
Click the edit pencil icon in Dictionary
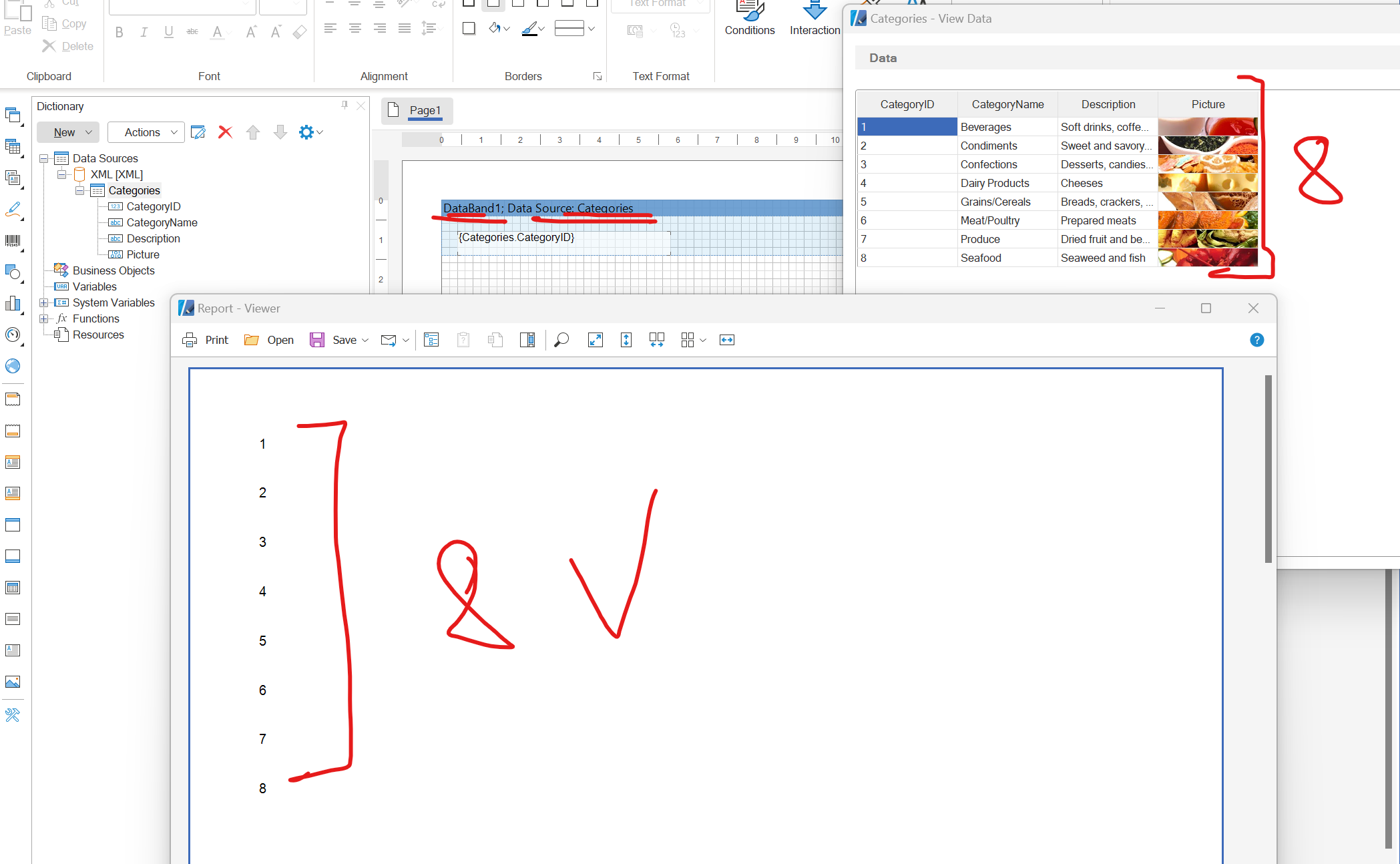199,132
